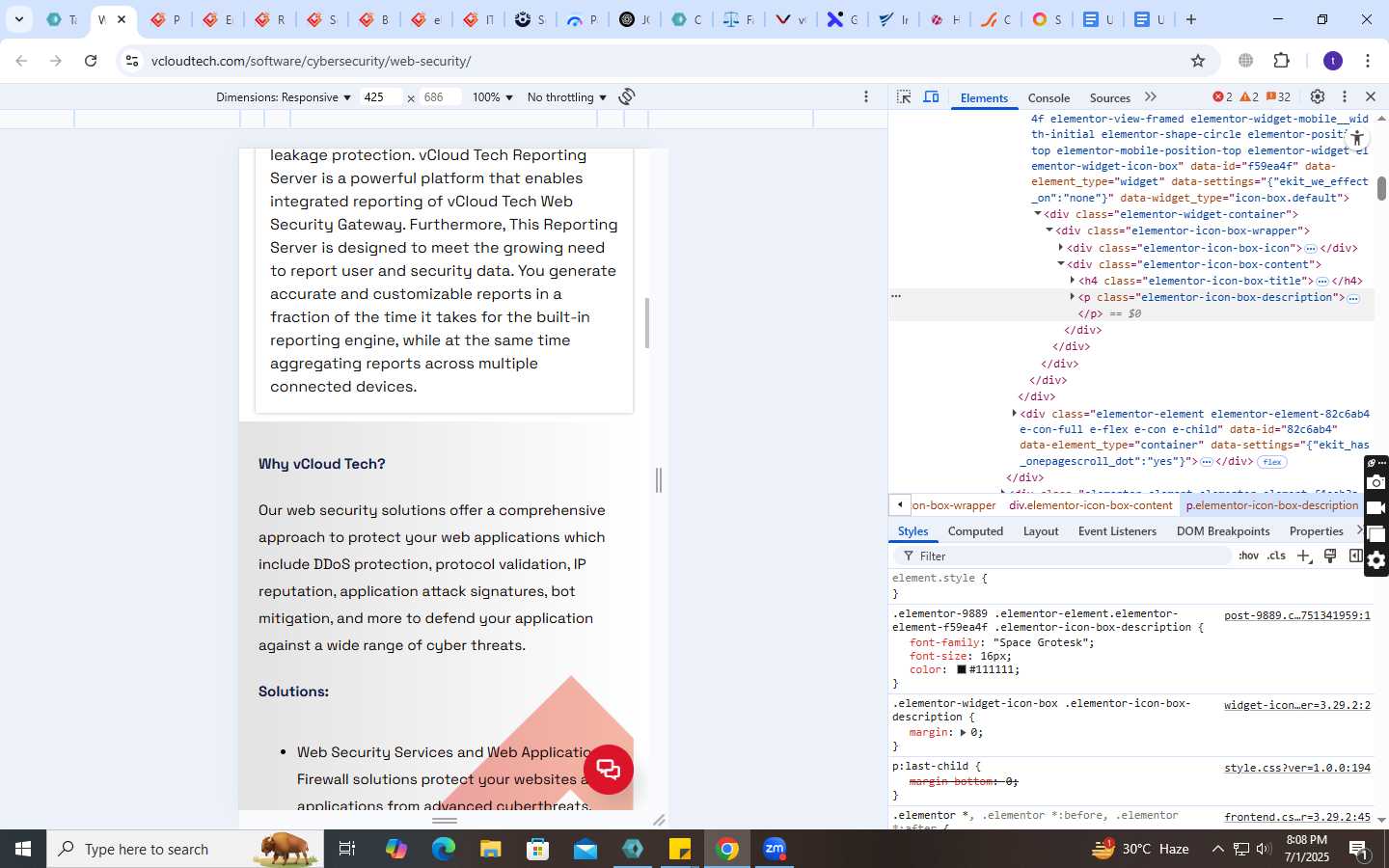Click the site information icon in address bar

132,61
